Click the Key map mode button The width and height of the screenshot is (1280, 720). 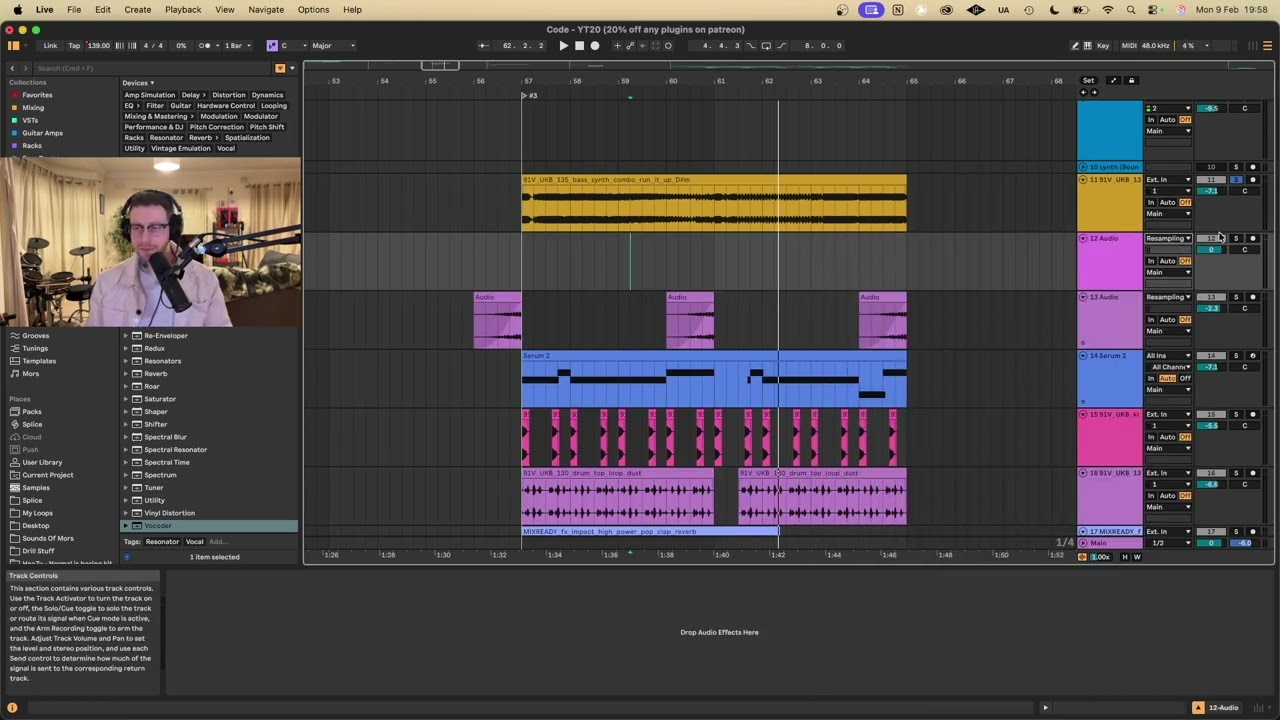coord(1103,45)
